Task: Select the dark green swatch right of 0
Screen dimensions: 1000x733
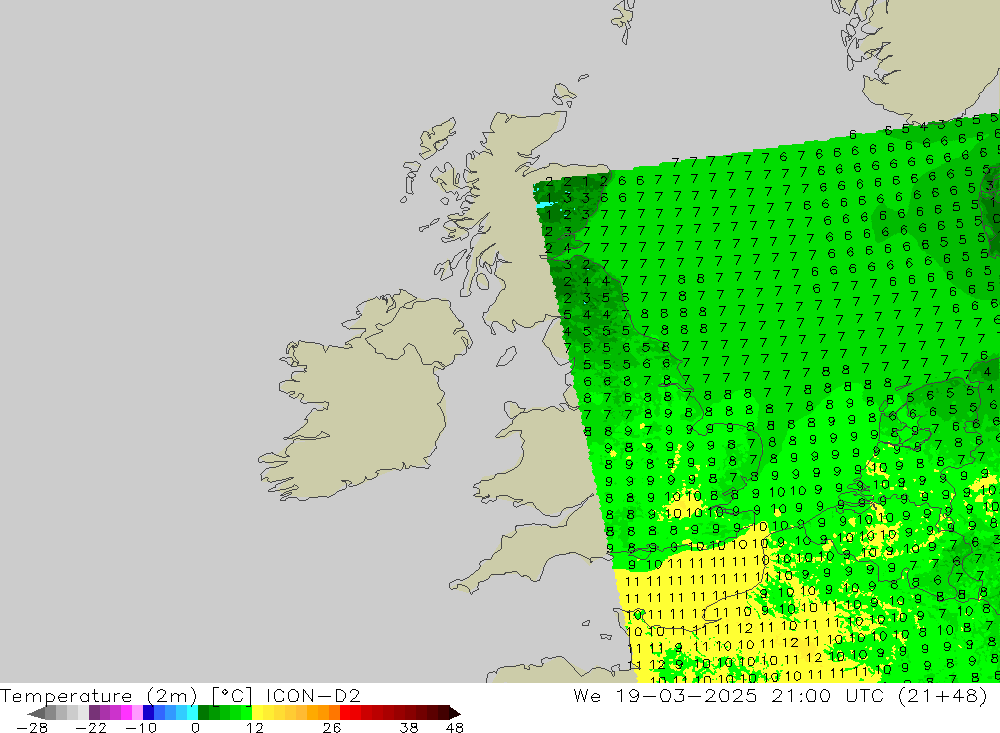Action: pos(203,713)
